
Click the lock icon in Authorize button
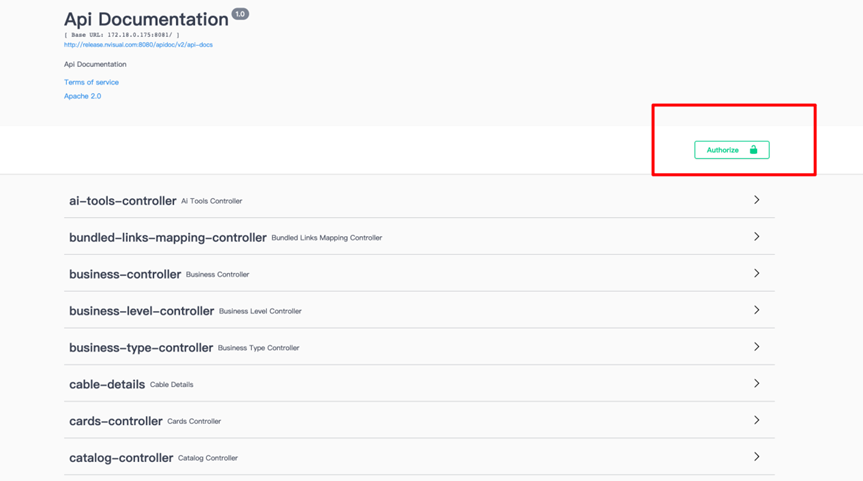click(x=753, y=150)
